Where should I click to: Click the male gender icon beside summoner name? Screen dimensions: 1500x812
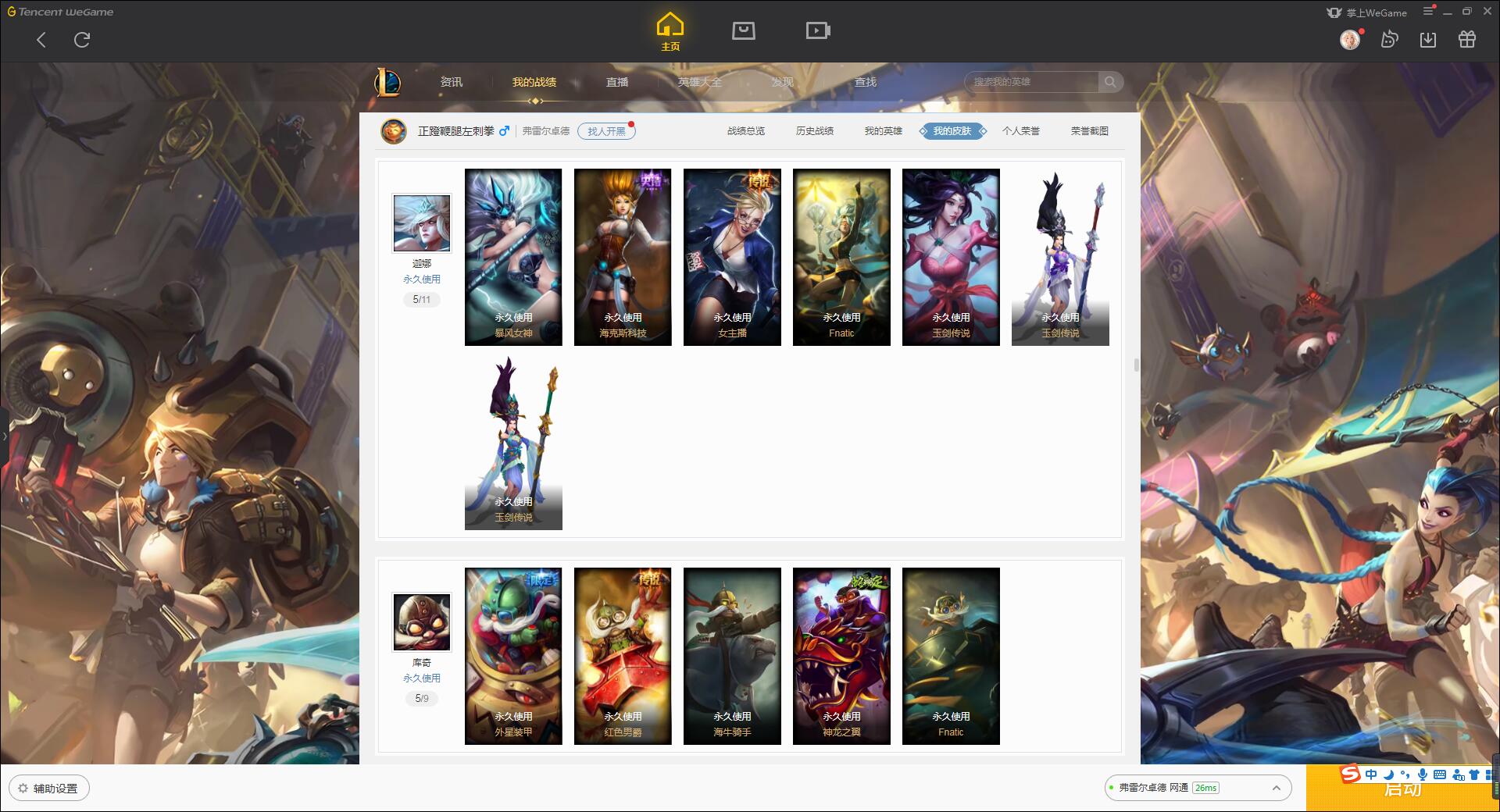click(x=504, y=131)
